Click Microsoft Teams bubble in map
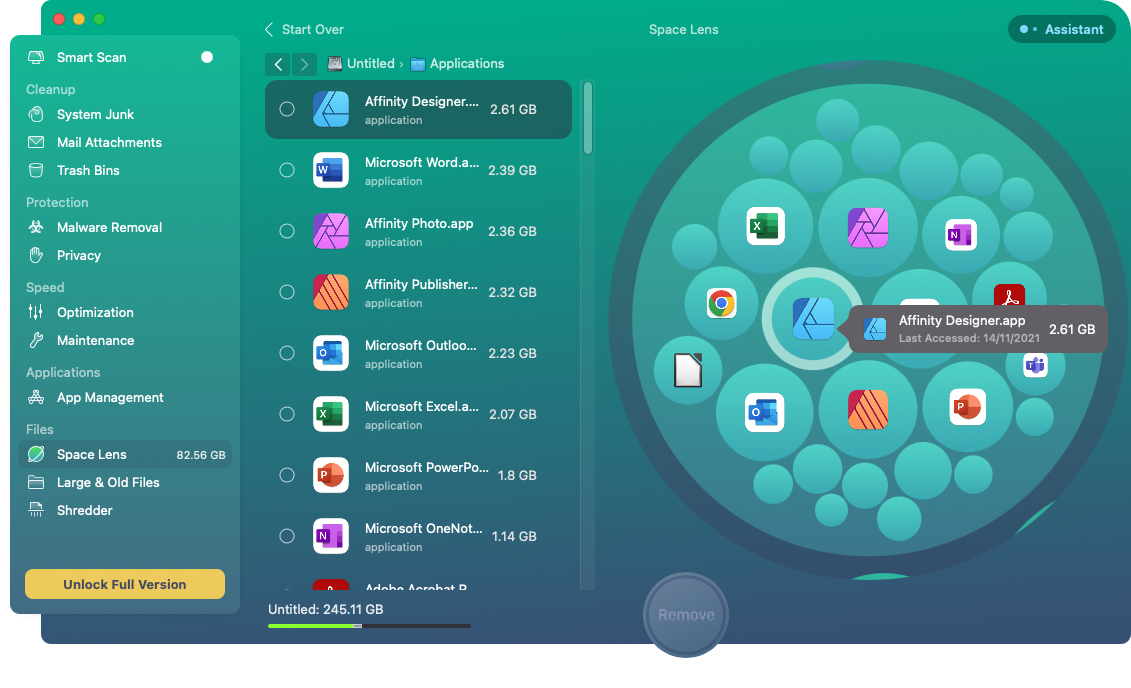1131x688 pixels. click(x=1035, y=366)
